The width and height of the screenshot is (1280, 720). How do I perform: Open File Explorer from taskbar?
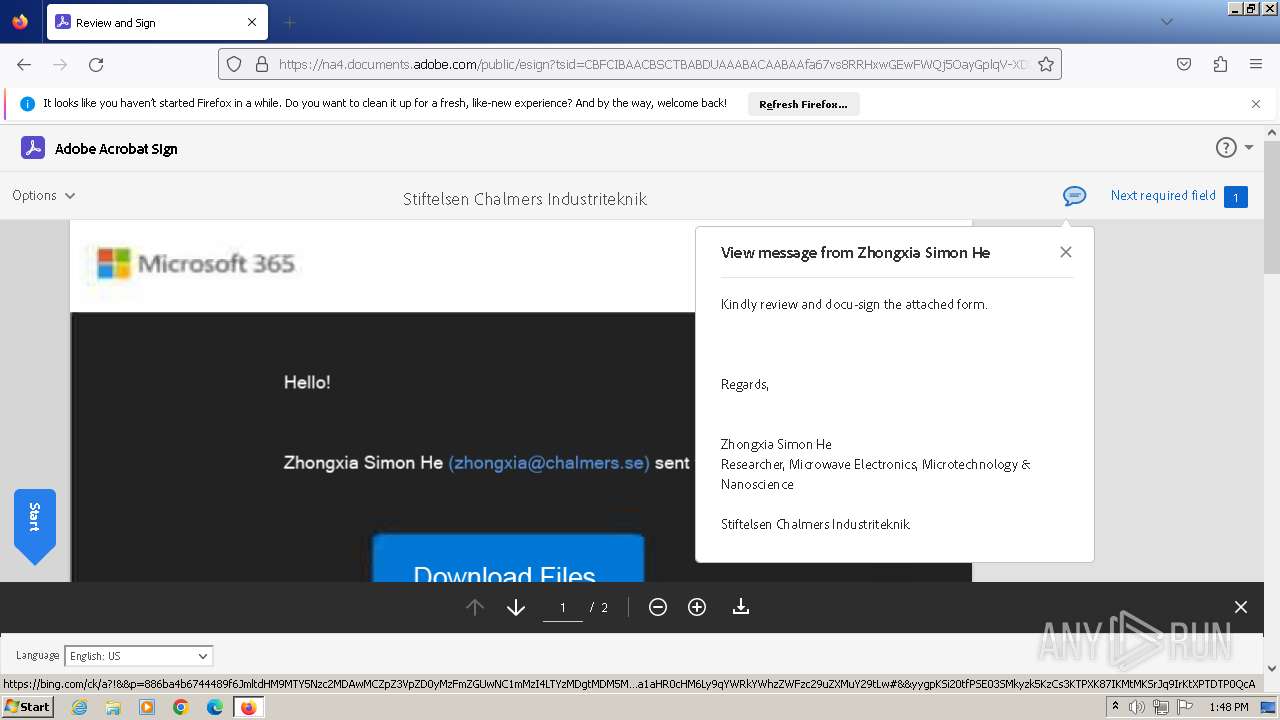[x=113, y=707]
